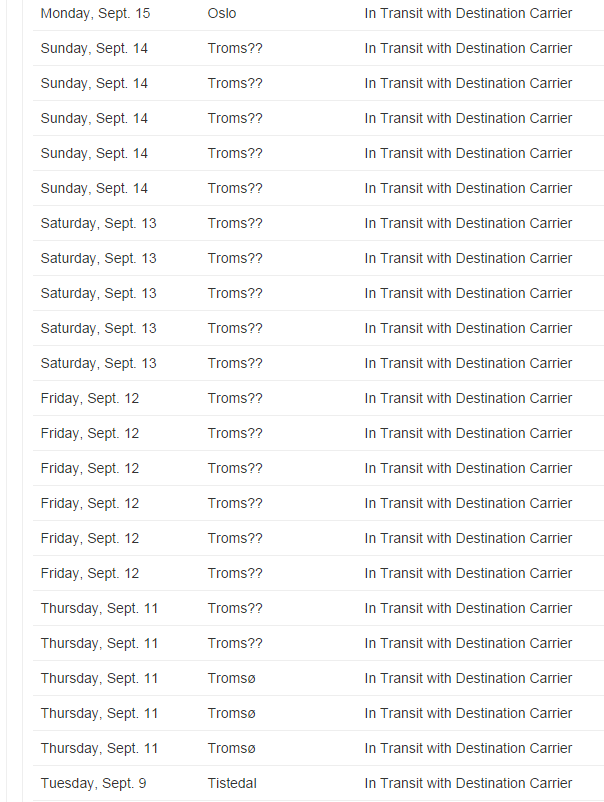Select the bottommost "Thursday, Sept. 11" date entry
The height and width of the screenshot is (802, 604).
(x=99, y=748)
